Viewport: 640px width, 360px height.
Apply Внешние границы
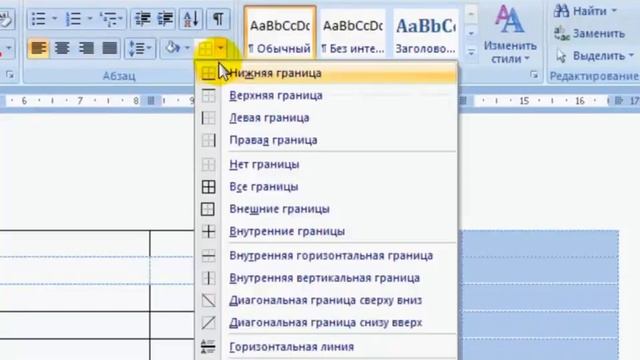326,209
